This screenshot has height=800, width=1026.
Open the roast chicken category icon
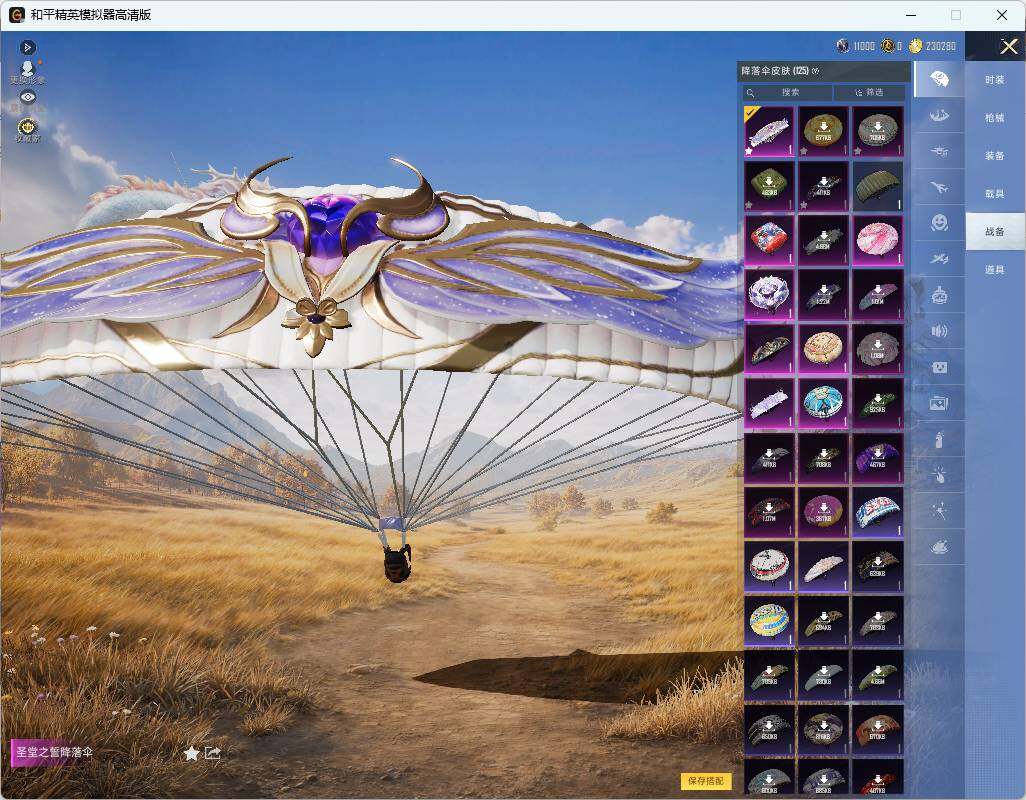coord(939,547)
